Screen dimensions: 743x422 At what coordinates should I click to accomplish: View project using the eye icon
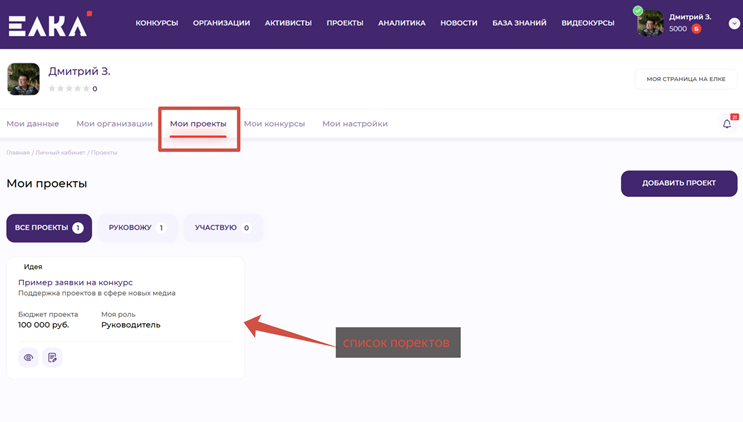tap(28, 357)
